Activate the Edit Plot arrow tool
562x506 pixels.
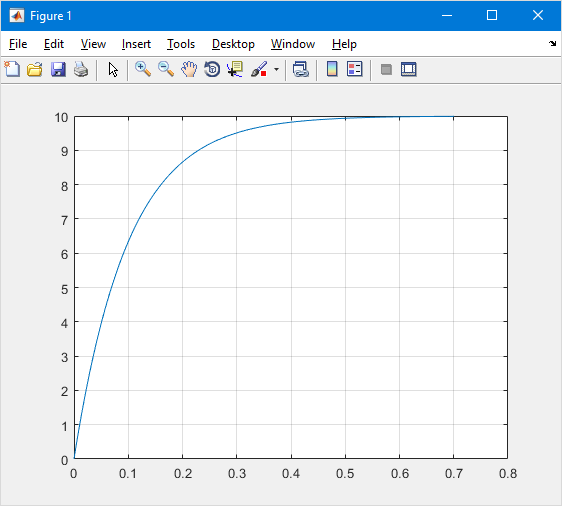113,69
